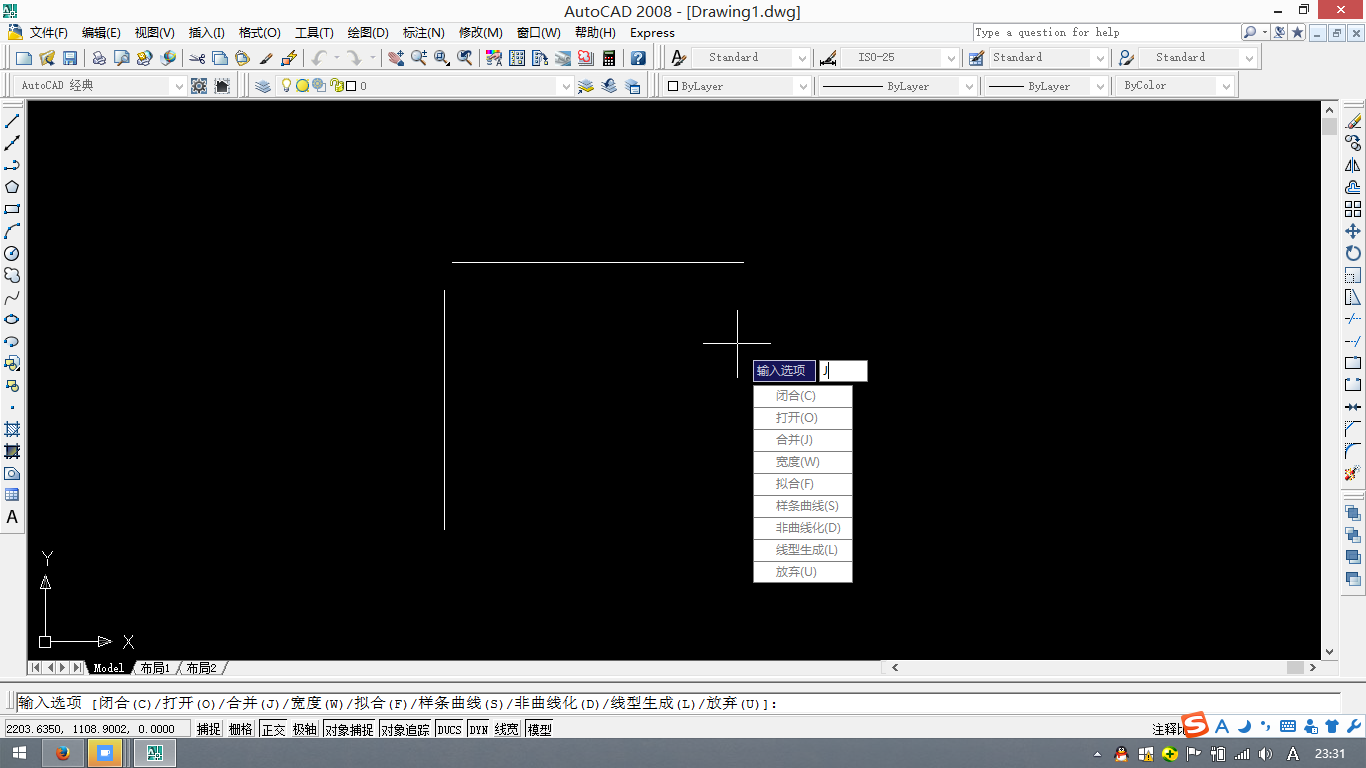Toggle 对象追踪 object tracking in status bar
This screenshot has width=1366, height=768.
(405, 729)
